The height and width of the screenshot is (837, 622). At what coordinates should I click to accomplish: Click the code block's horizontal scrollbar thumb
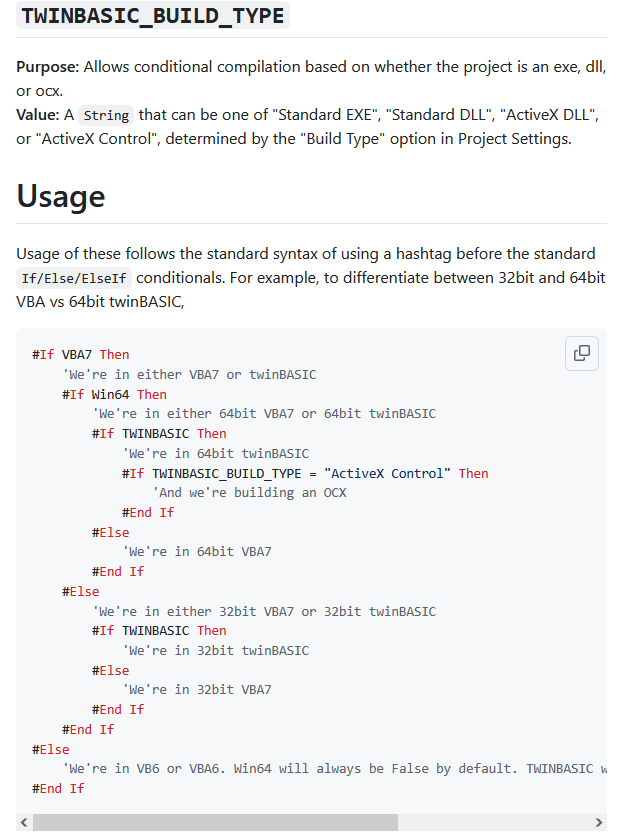pyautogui.click(x=215, y=822)
